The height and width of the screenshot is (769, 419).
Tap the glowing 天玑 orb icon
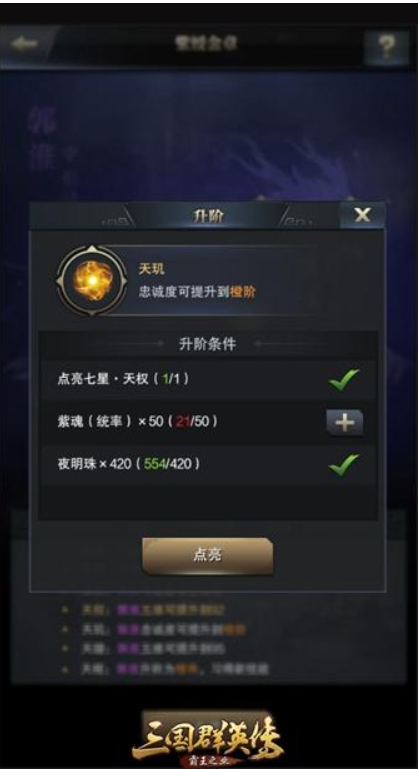(x=92, y=281)
